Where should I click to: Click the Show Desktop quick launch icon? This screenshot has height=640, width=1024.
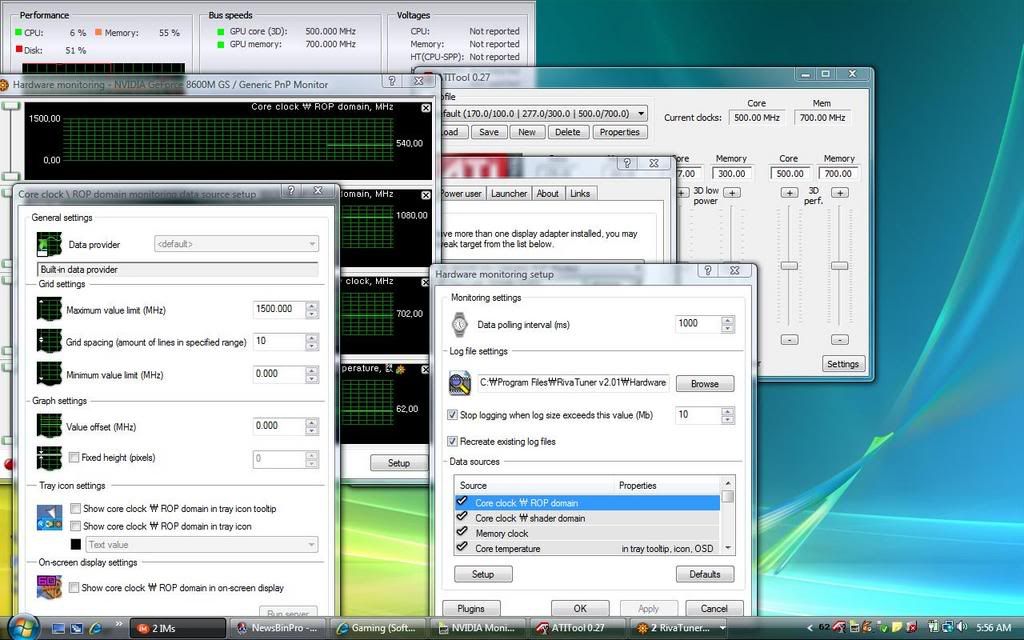click(x=59, y=628)
